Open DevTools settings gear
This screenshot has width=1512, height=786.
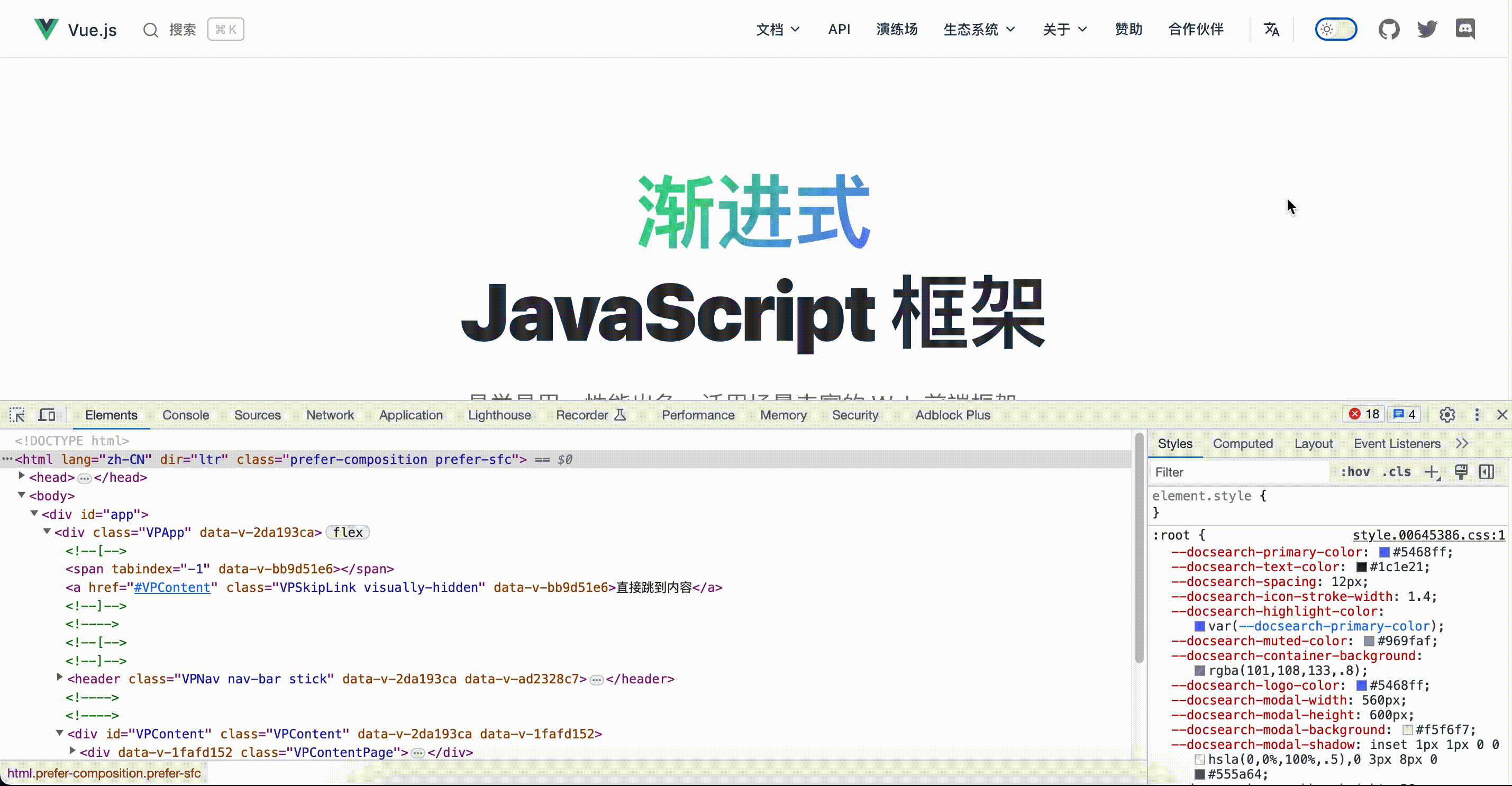(1447, 415)
